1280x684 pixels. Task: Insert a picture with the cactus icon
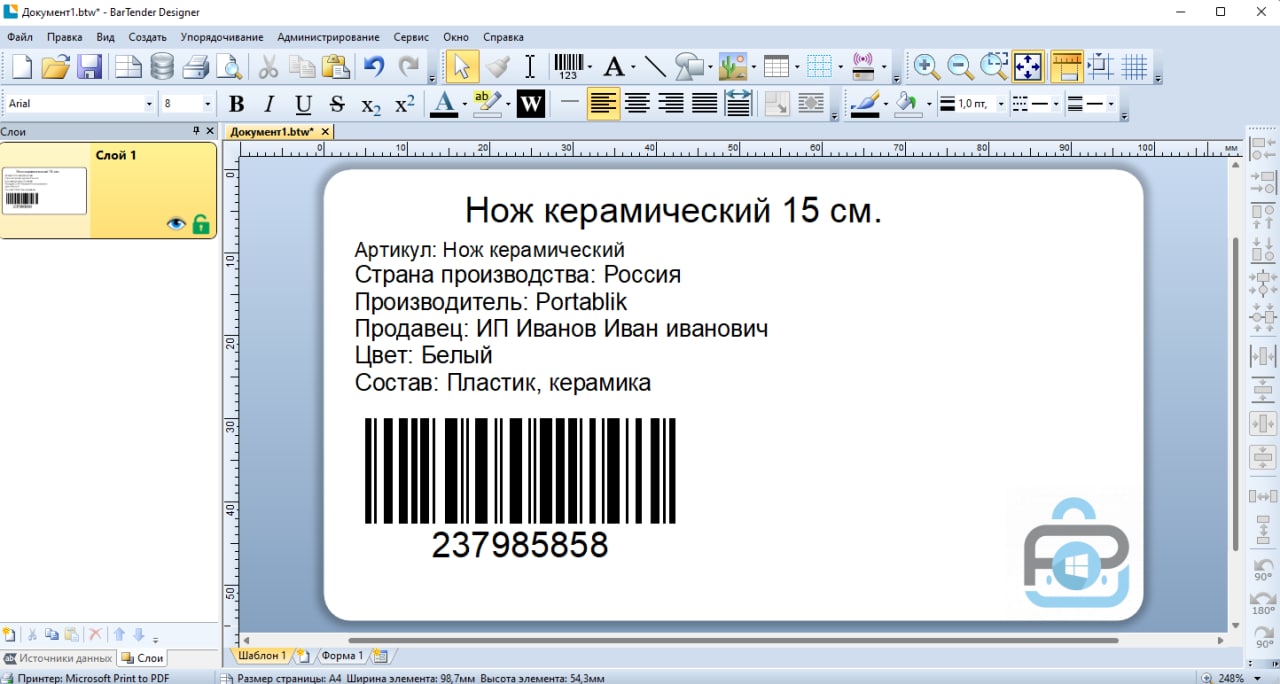coord(733,67)
